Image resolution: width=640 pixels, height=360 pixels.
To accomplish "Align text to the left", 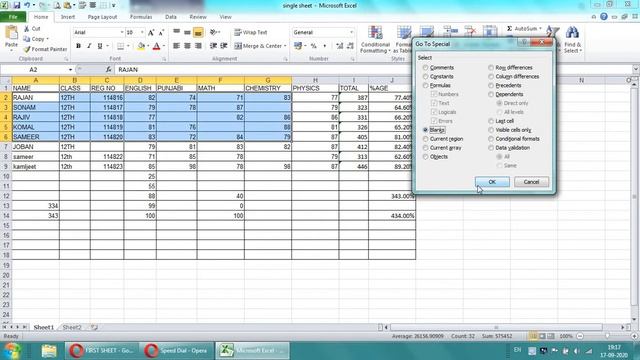I will point(176,46).
